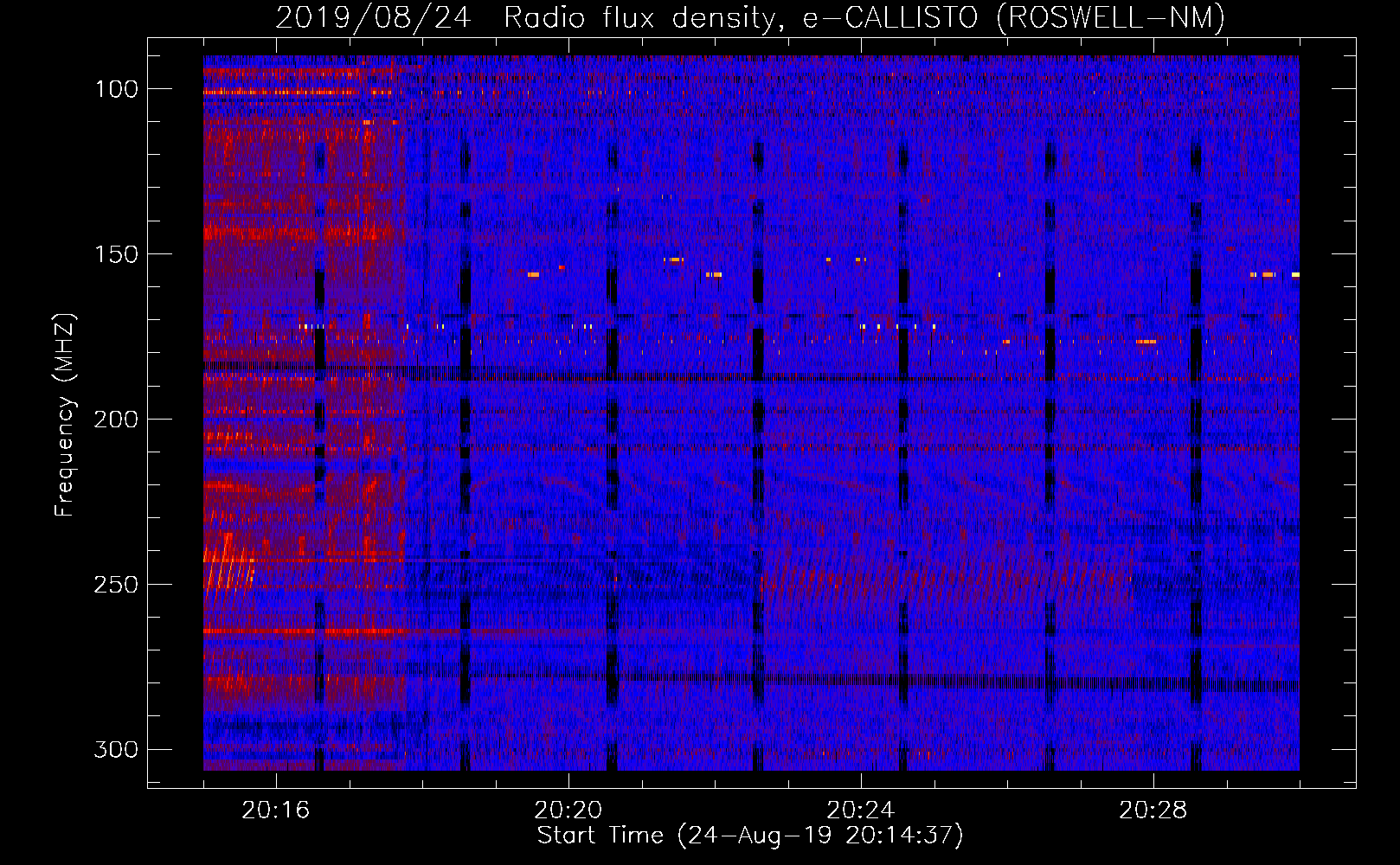The height and width of the screenshot is (865, 1400).
Task: Click the plot title mentioning e-CALLISTO (ROSWELL-NM)
Action: pos(750,17)
